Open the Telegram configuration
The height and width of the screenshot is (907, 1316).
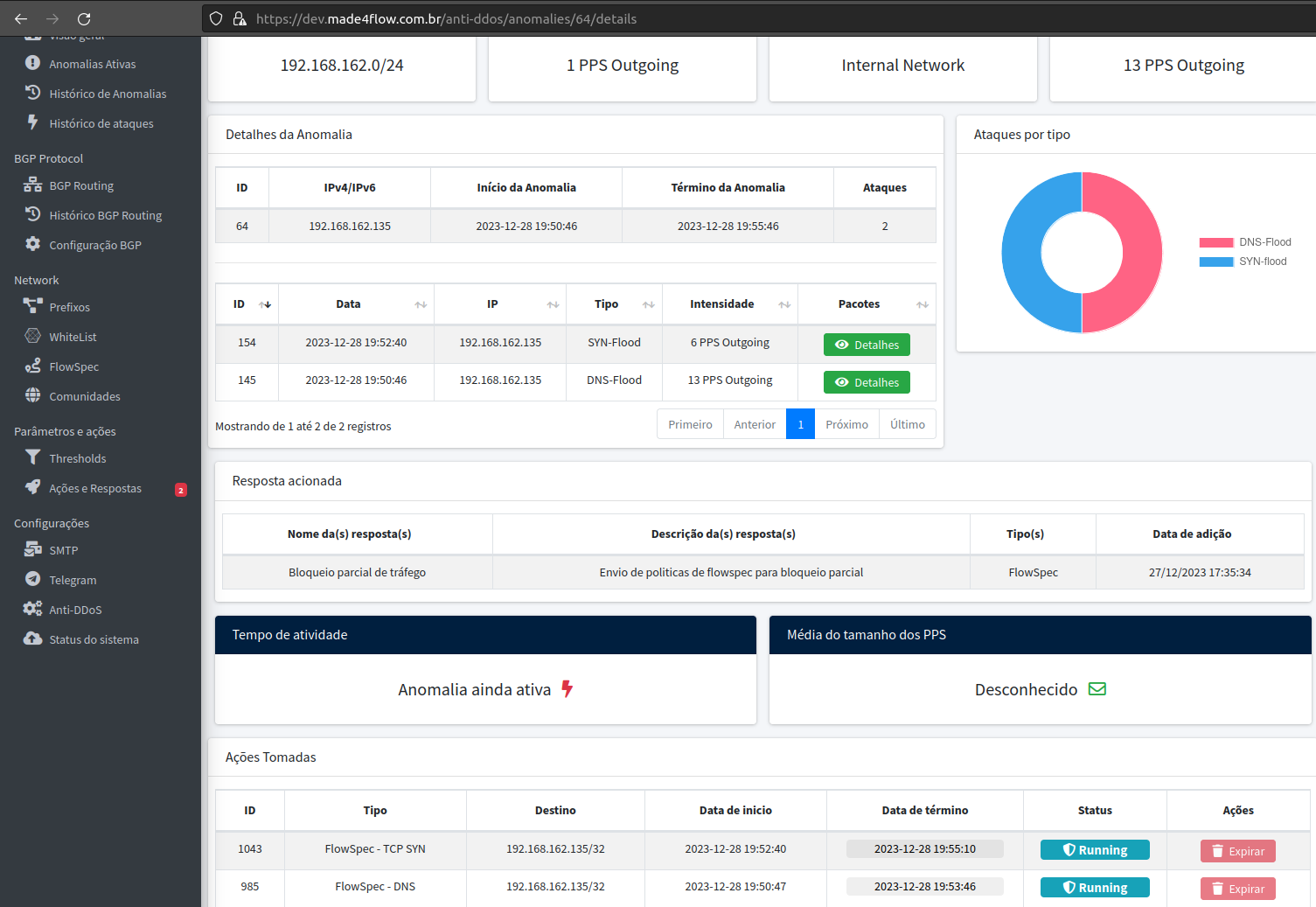(73, 580)
